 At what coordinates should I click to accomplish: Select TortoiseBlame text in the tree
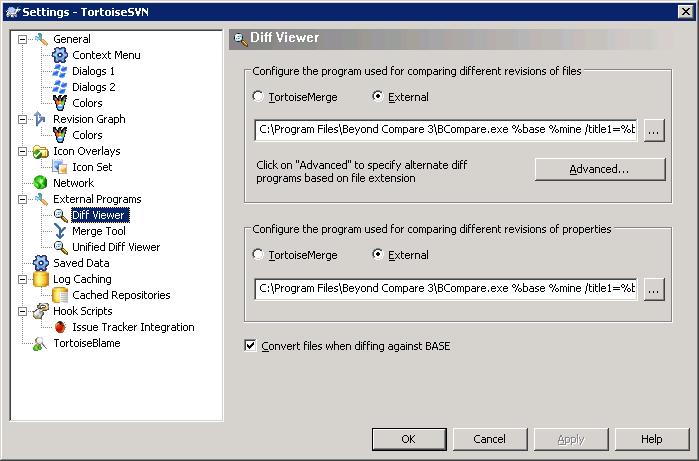tap(87, 343)
